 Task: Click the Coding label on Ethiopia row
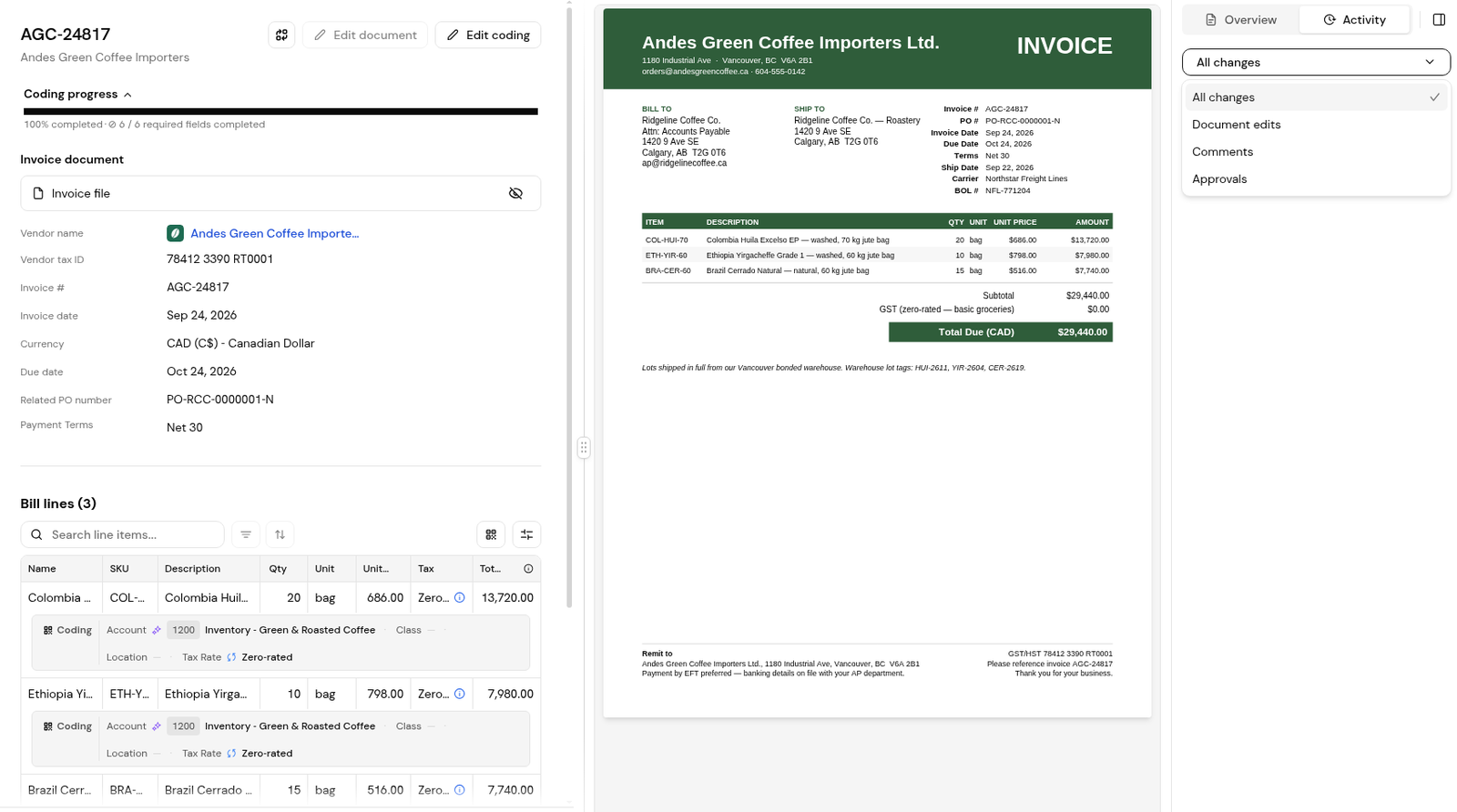pyautogui.click(x=67, y=726)
